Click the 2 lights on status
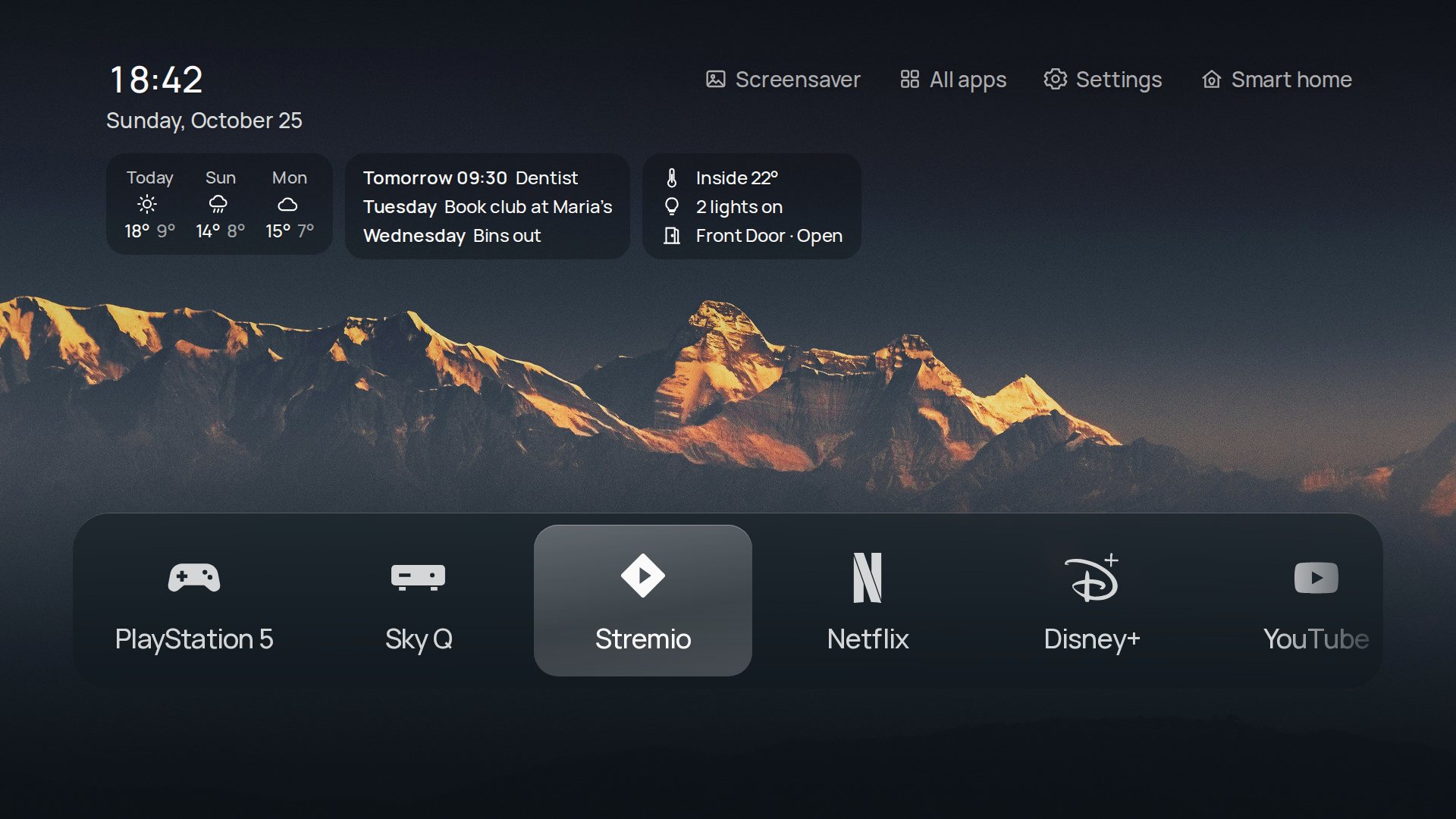 (739, 207)
